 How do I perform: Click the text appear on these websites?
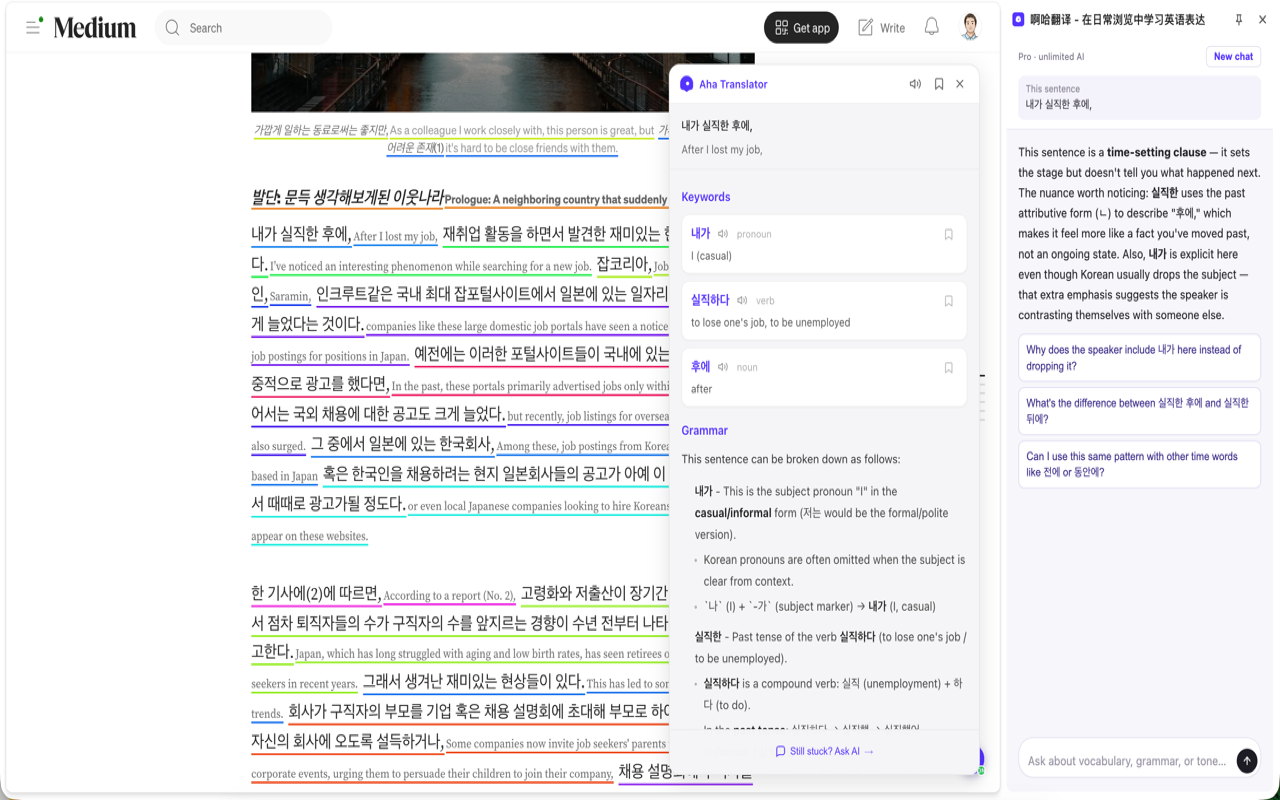[309, 536]
